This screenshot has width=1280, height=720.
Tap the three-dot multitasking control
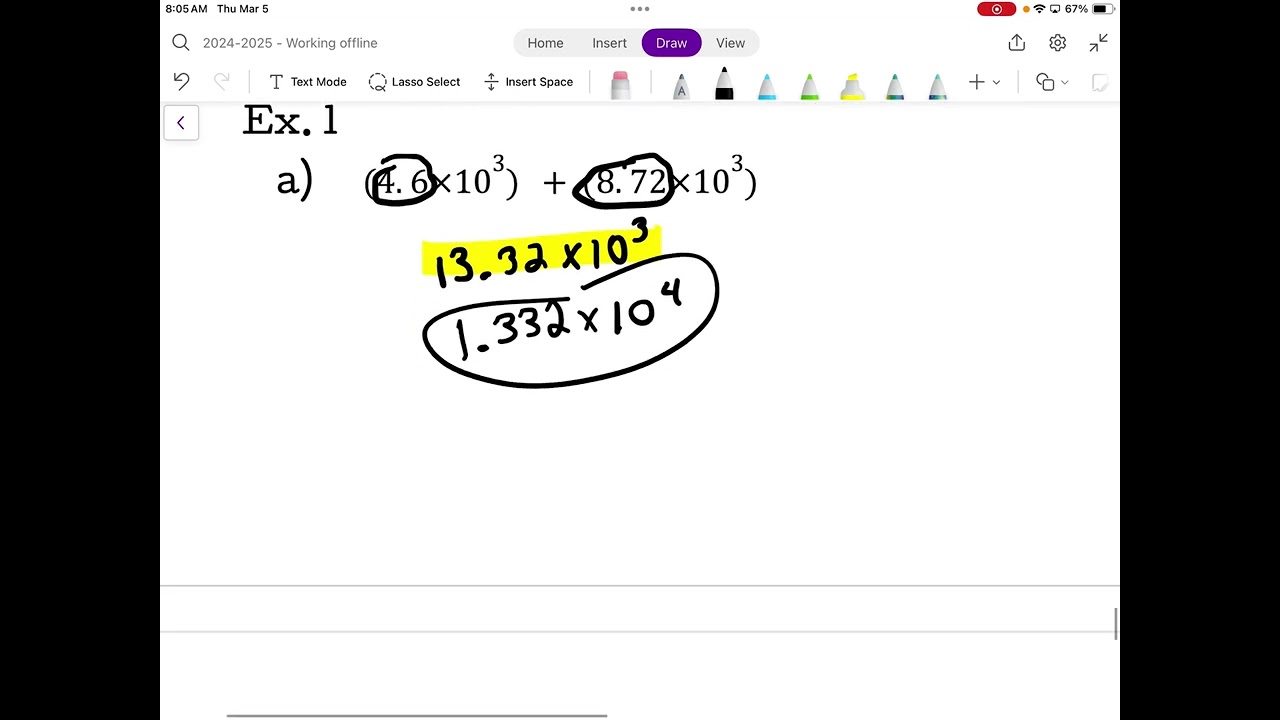tap(640, 9)
